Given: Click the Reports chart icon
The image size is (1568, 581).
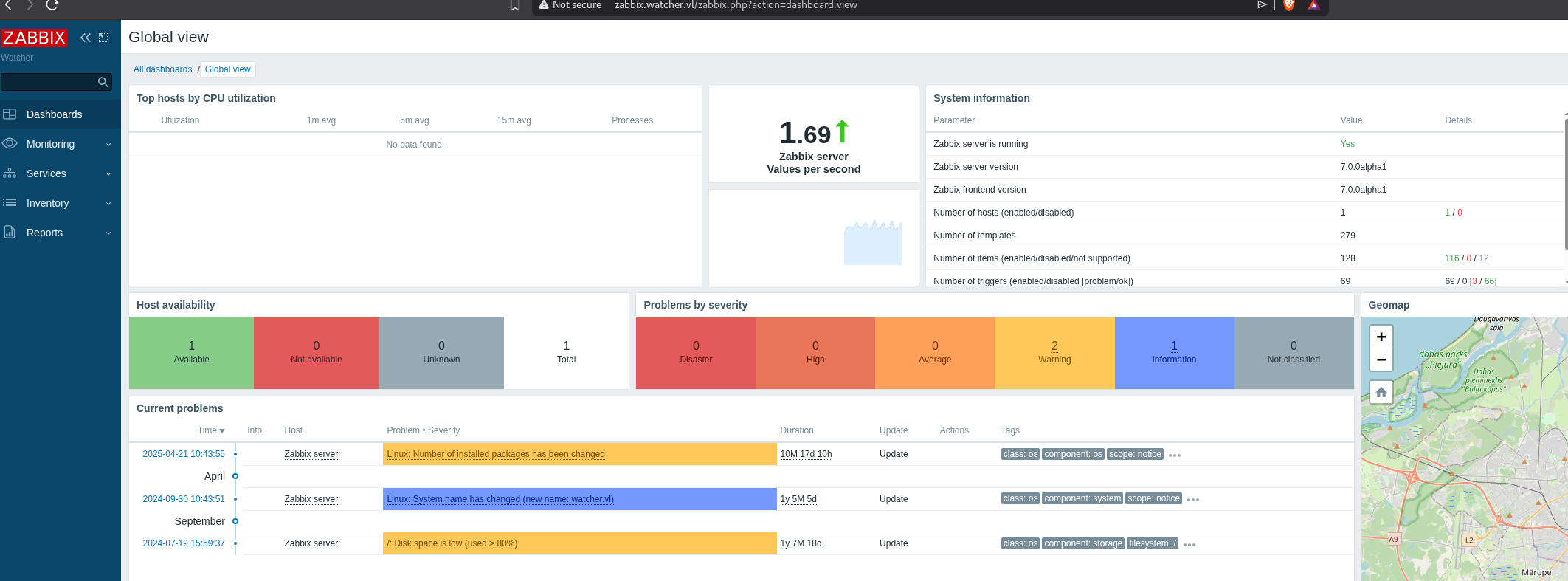Looking at the screenshot, I should 10,232.
